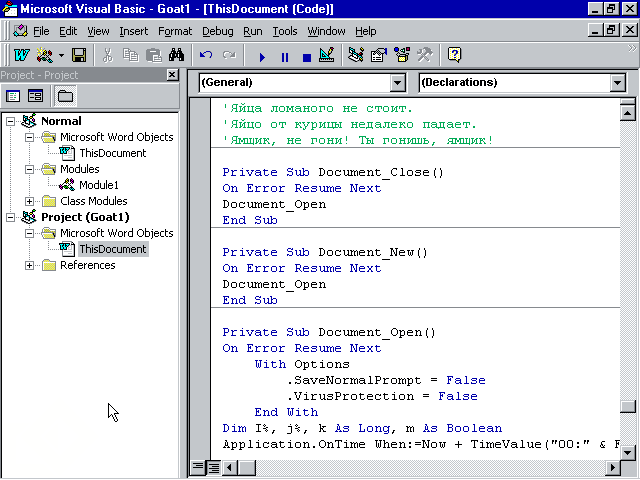Click the View Microsoft Word toolbar icon
The image size is (640, 480).
[x=22, y=55]
